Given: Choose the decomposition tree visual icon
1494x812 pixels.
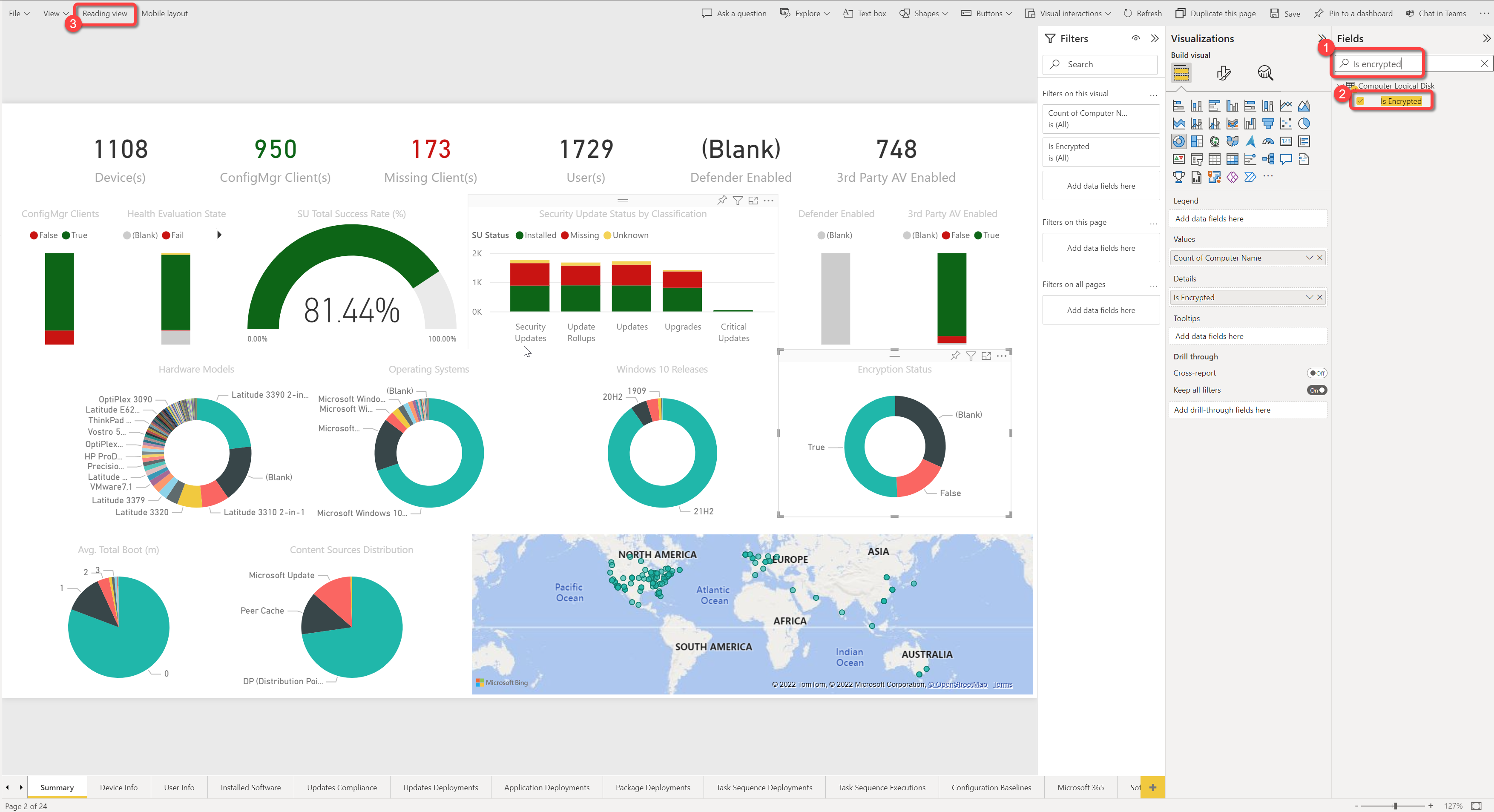Looking at the screenshot, I should click(x=1268, y=160).
